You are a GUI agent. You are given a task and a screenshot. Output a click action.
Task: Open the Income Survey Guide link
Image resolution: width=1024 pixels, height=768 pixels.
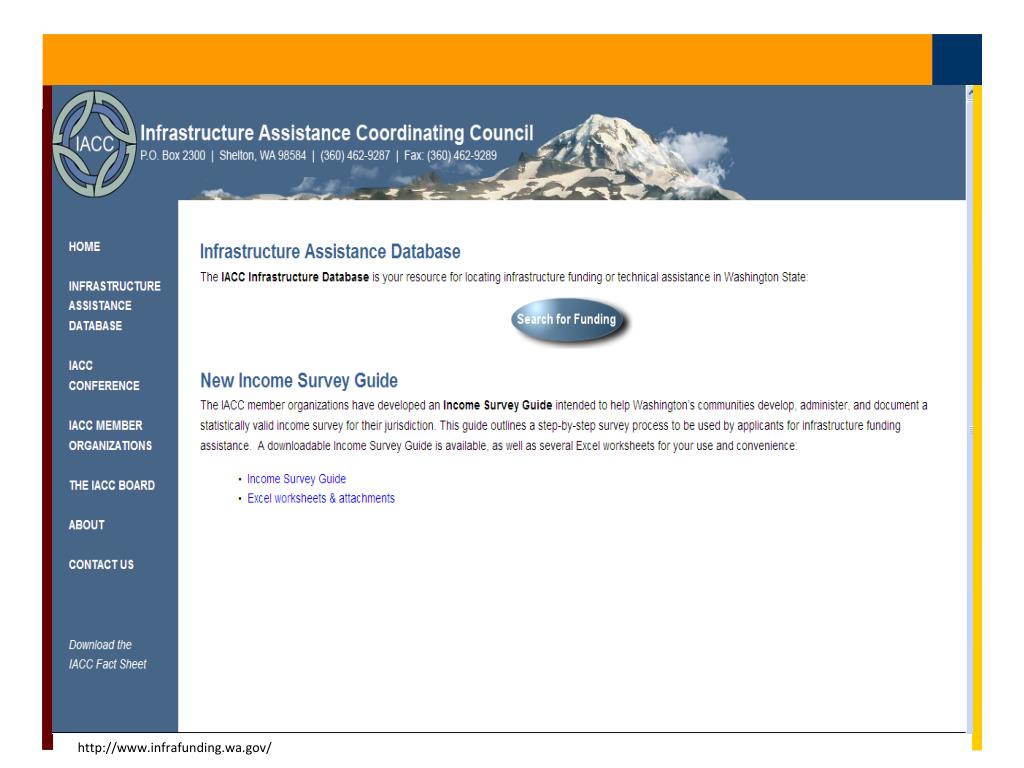point(296,479)
